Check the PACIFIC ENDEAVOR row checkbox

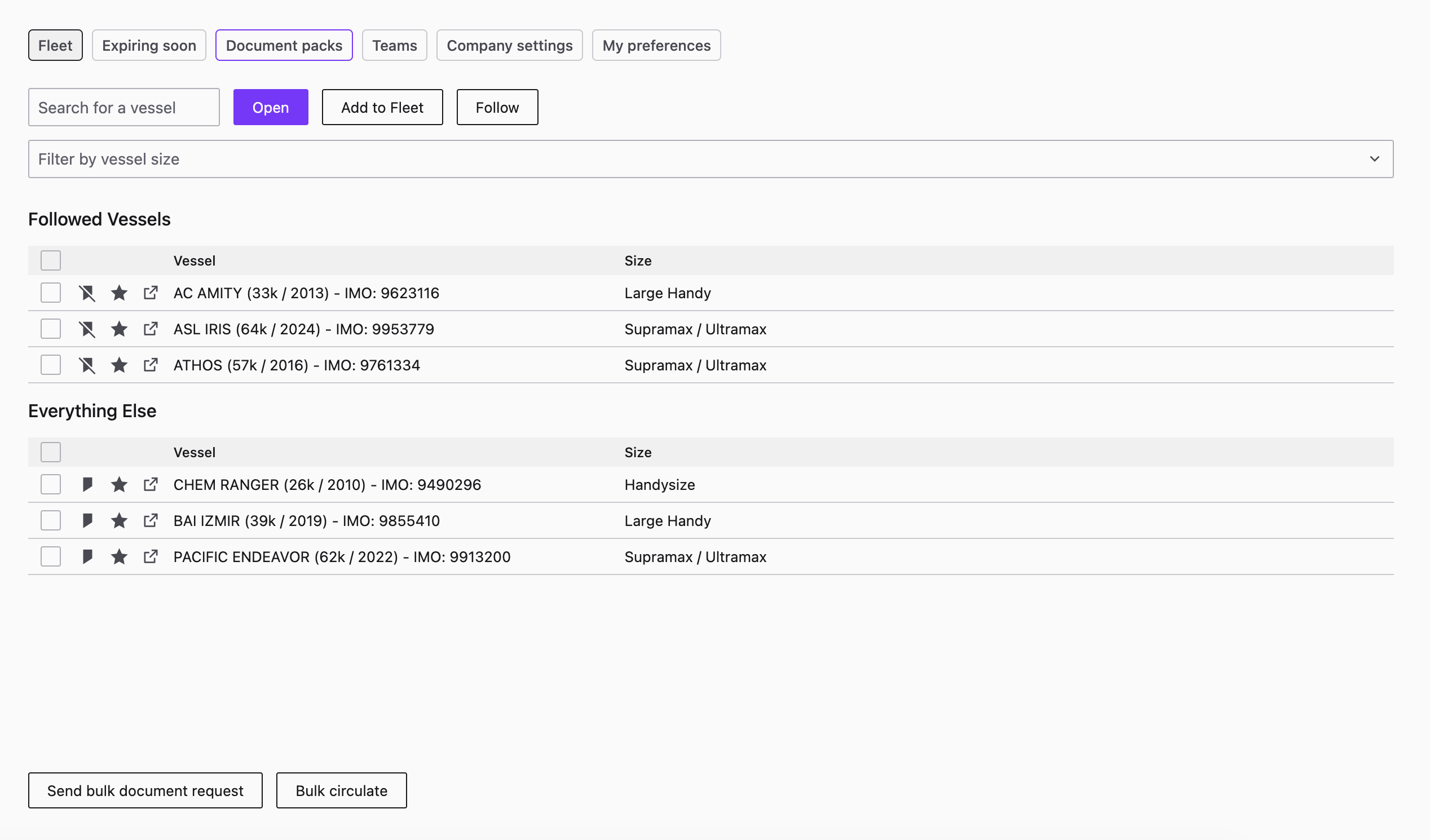[x=51, y=557]
